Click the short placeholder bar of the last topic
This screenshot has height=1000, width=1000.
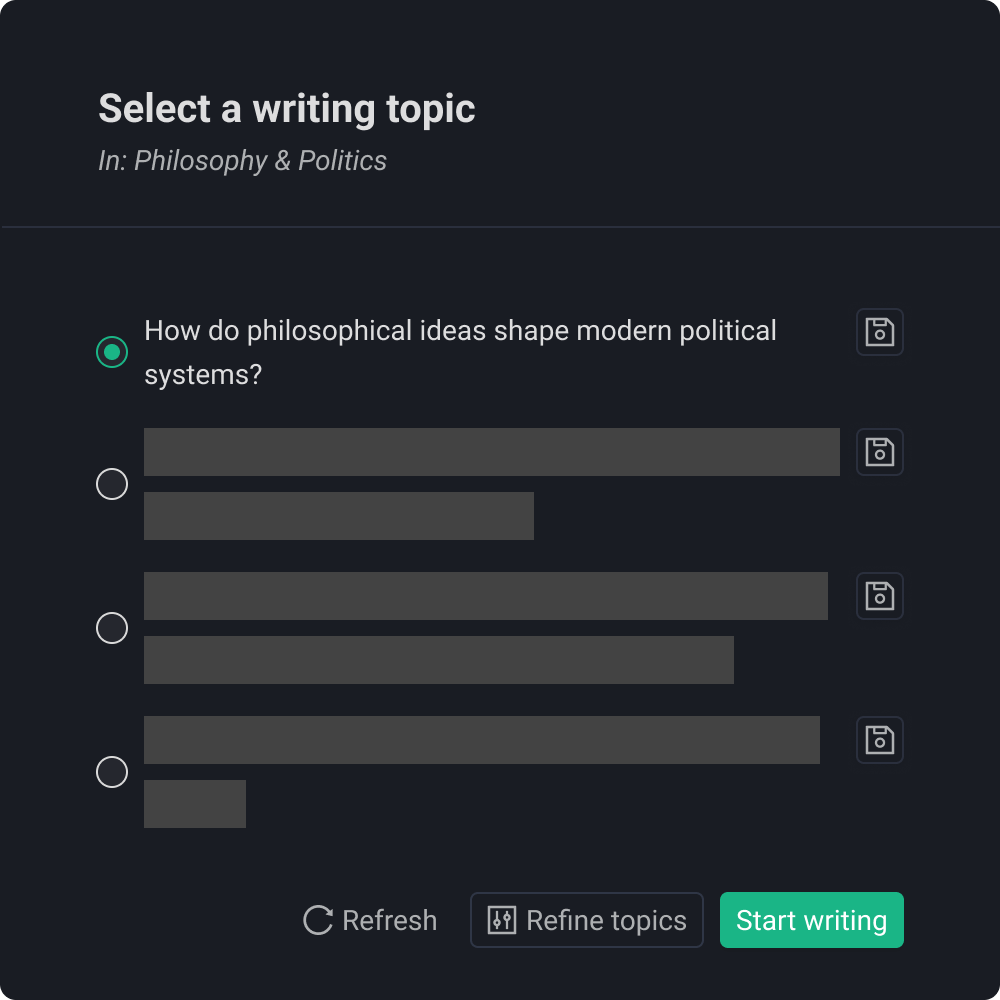click(195, 804)
